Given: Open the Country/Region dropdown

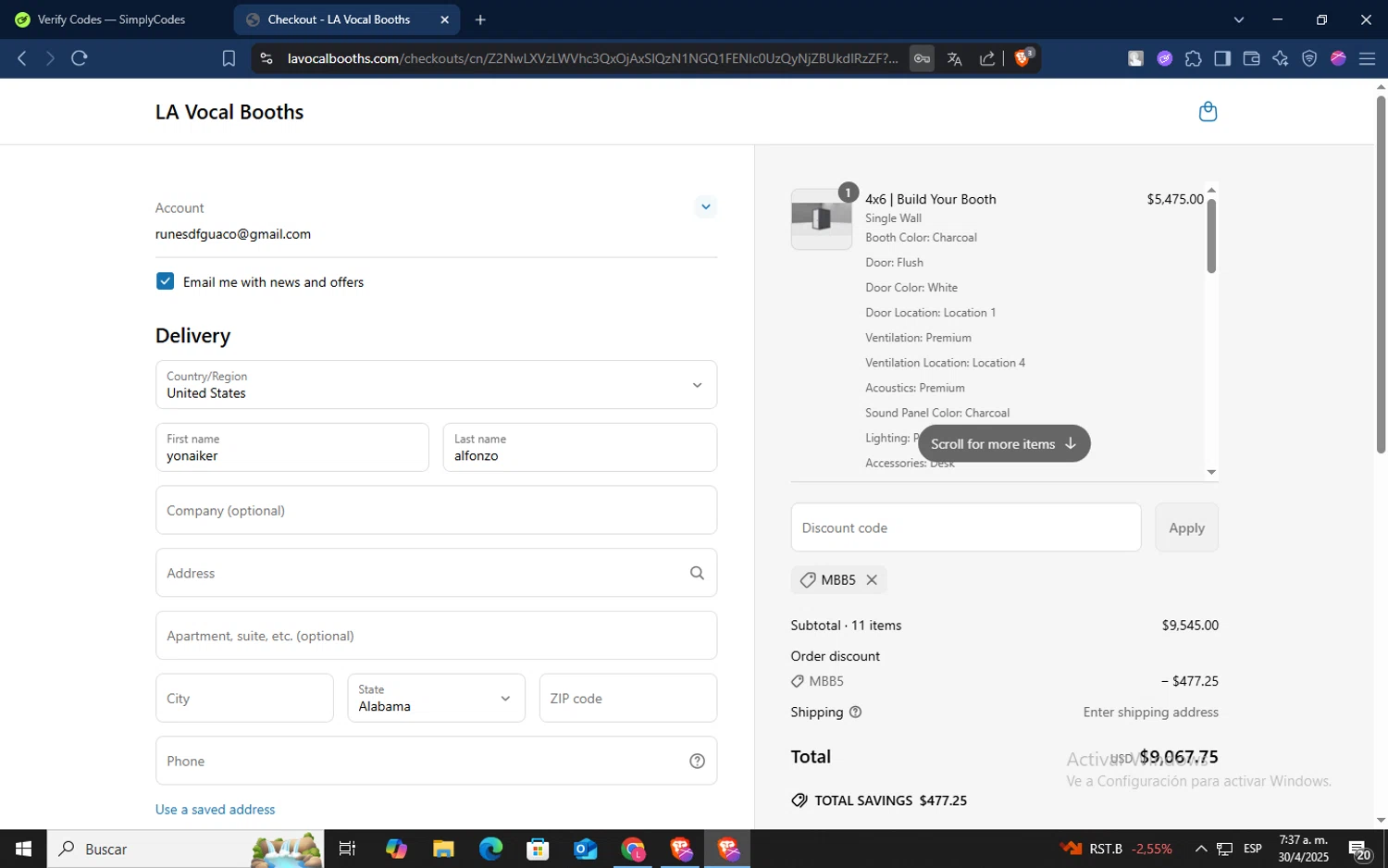Looking at the screenshot, I should click(436, 384).
